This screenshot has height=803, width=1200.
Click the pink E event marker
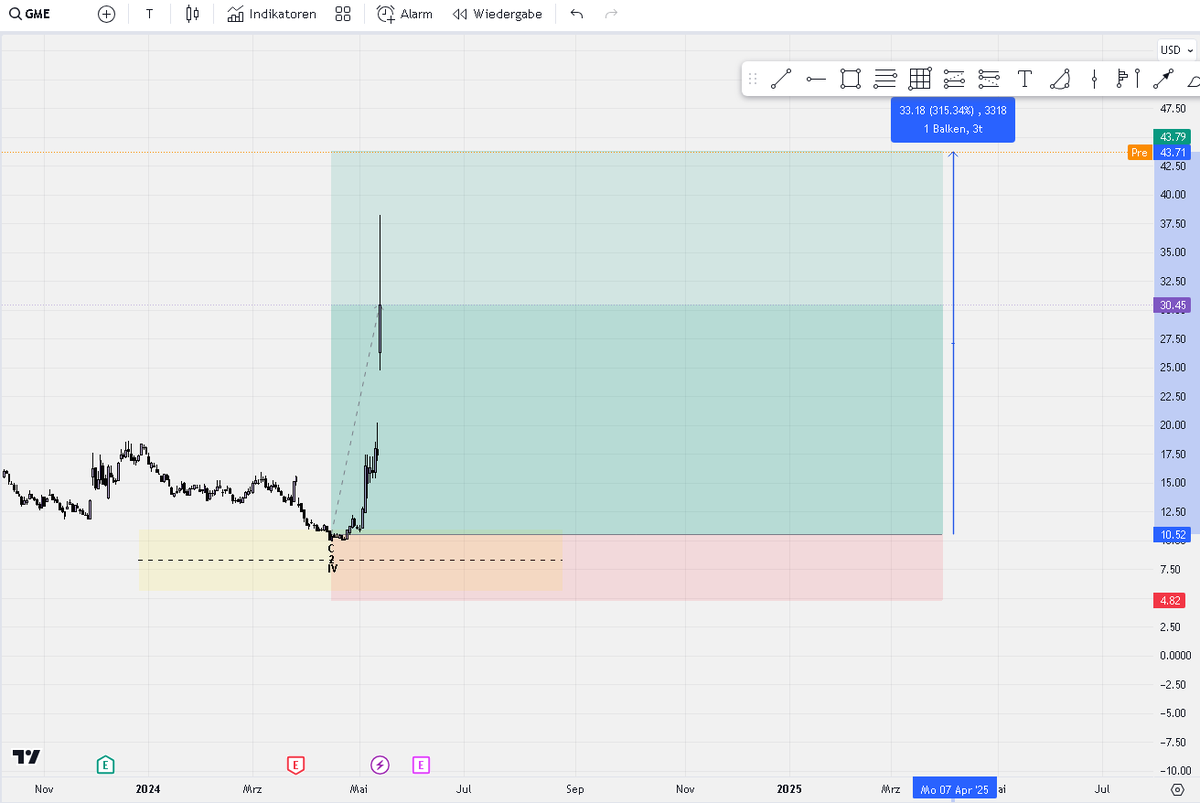(x=421, y=765)
